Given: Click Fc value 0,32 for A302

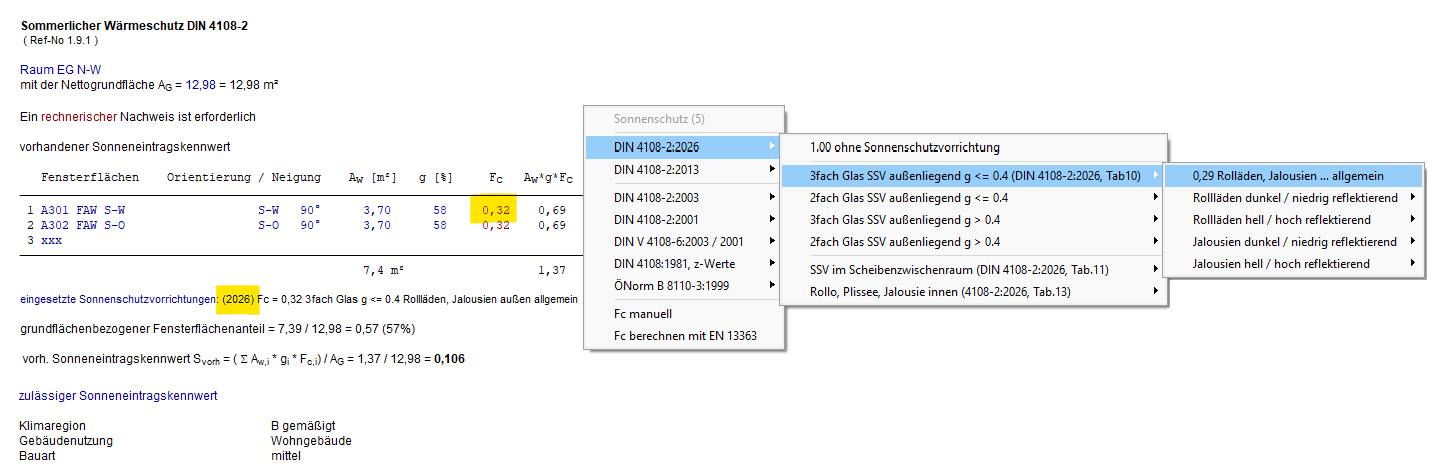Looking at the screenshot, I should (x=496, y=225).
